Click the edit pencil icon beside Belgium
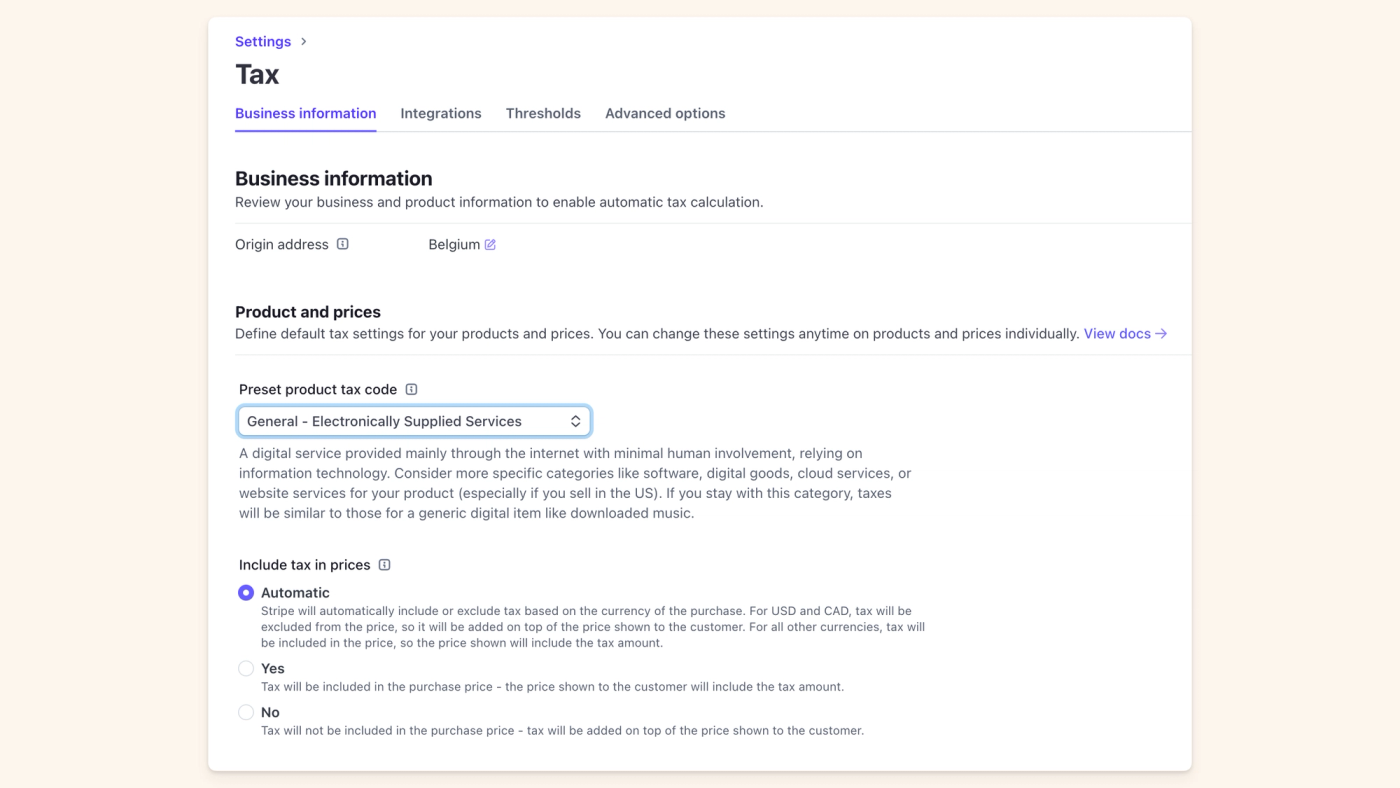This screenshot has width=1400, height=788. (x=489, y=243)
